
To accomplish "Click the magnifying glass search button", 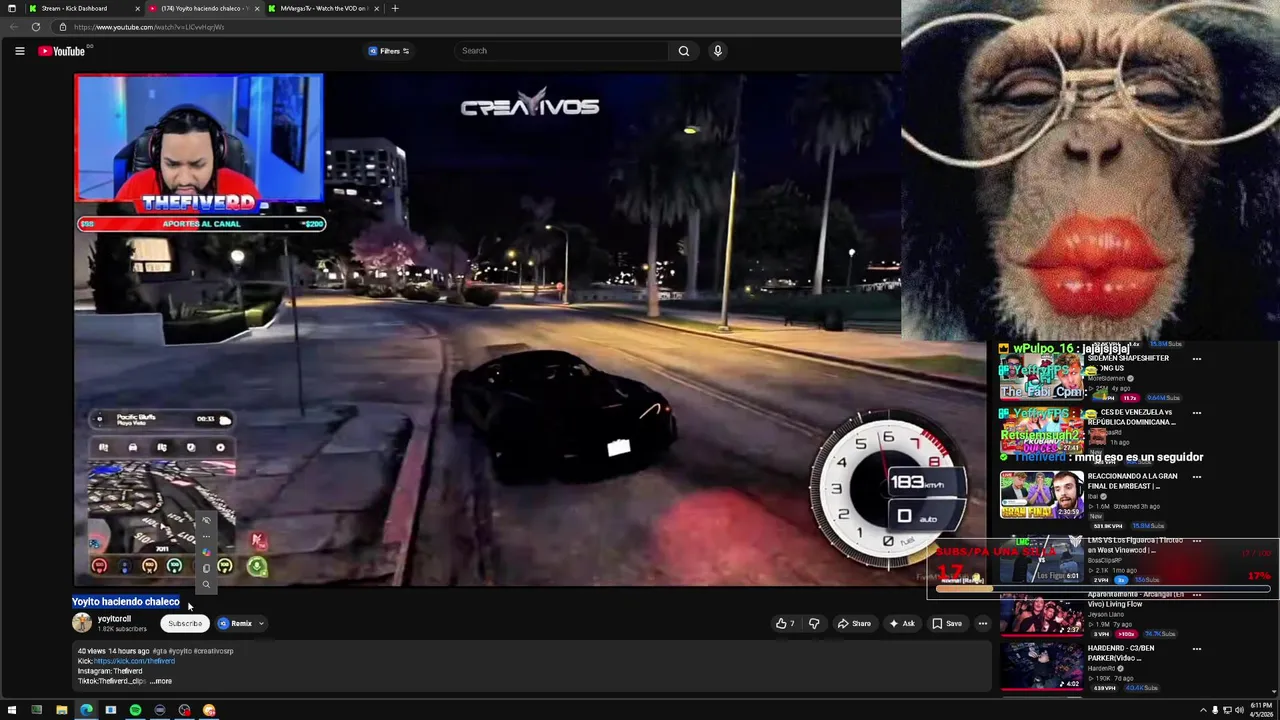I will pos(684,51).
